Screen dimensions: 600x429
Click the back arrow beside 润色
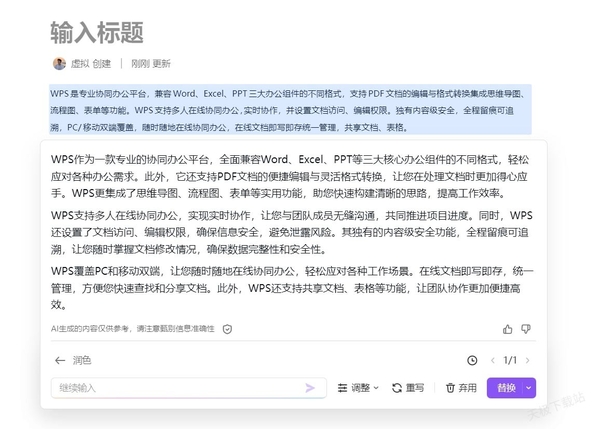[x=60, y=360]
